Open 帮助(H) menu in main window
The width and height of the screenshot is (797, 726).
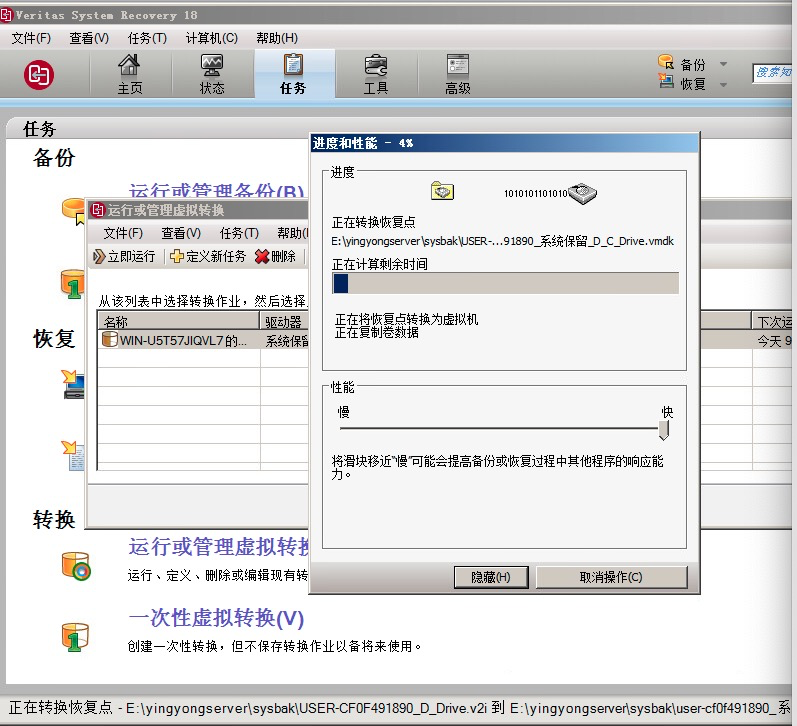click(x=277, y=38)
